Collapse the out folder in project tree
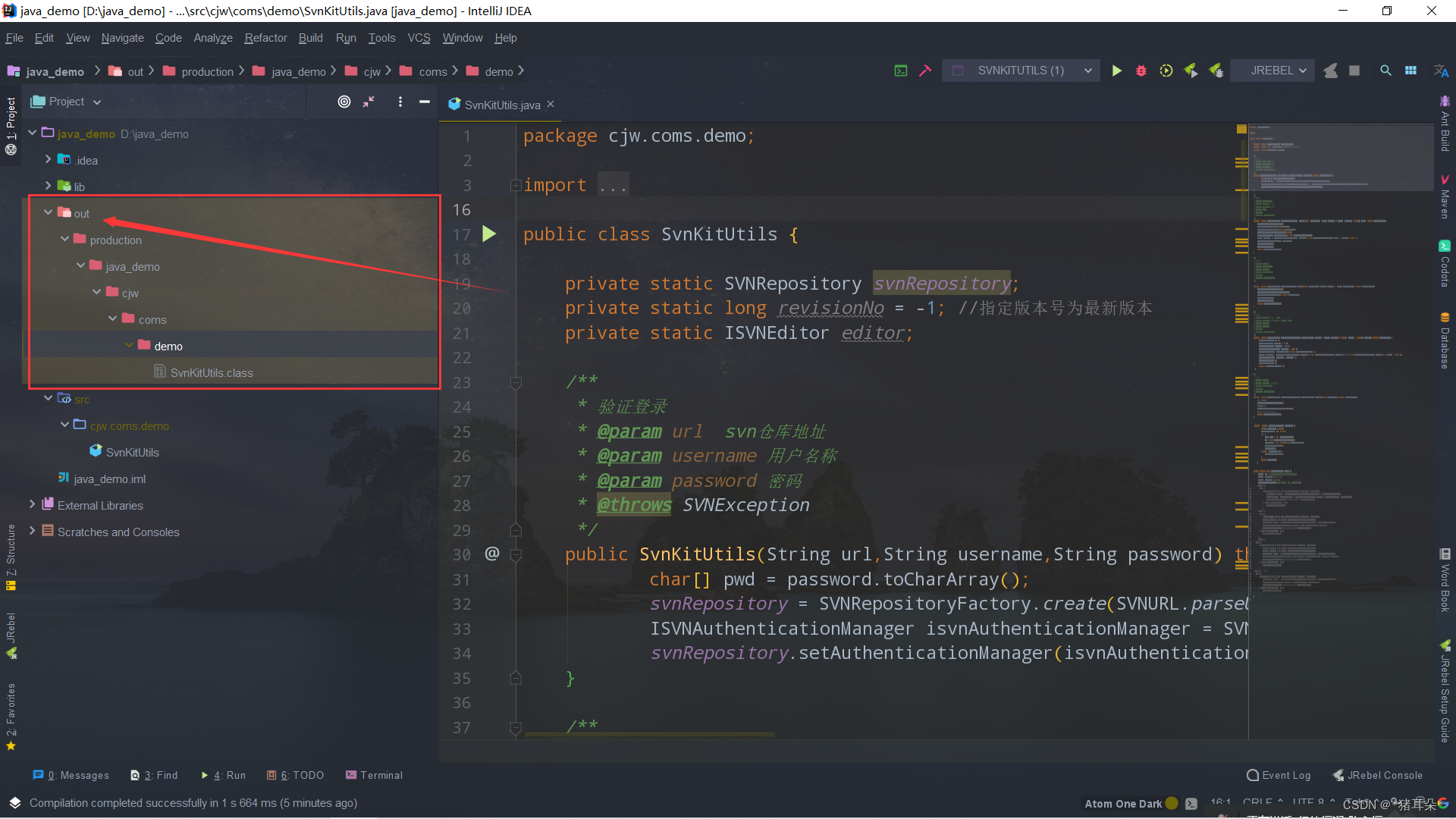This screenshot has width=1456, height=819. tap(48, 213)
